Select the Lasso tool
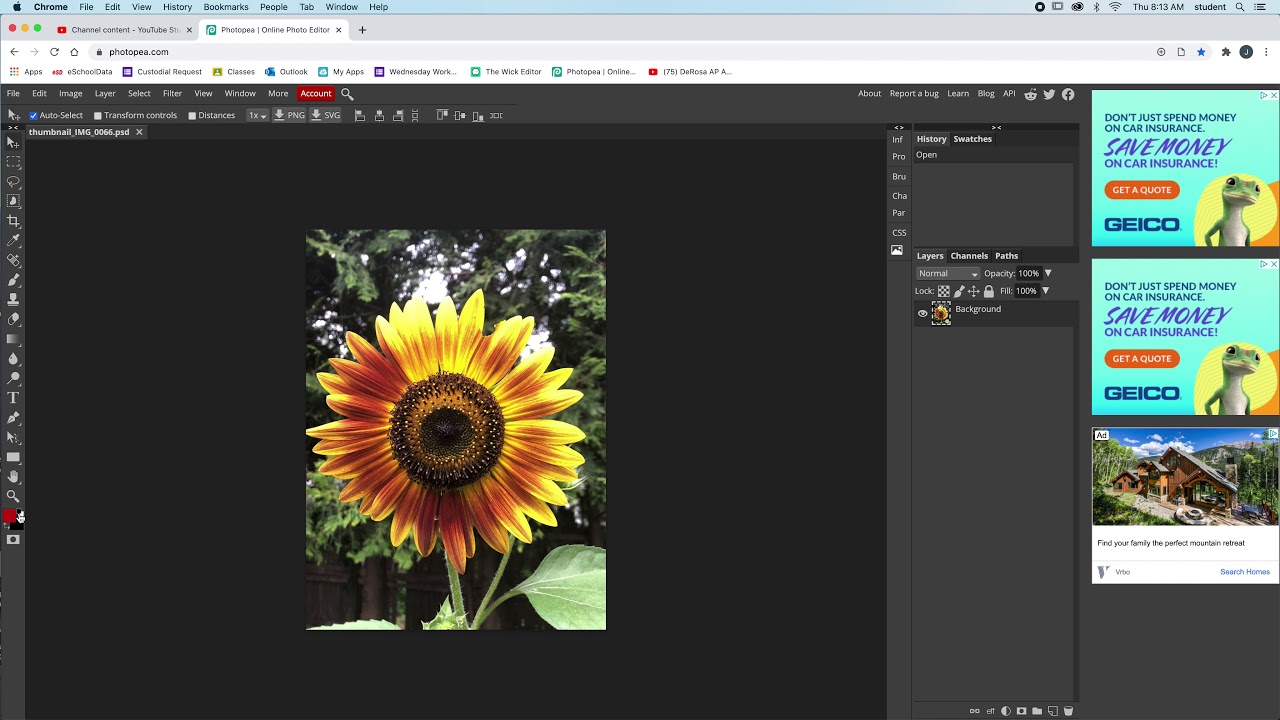 tap(13, 182)
